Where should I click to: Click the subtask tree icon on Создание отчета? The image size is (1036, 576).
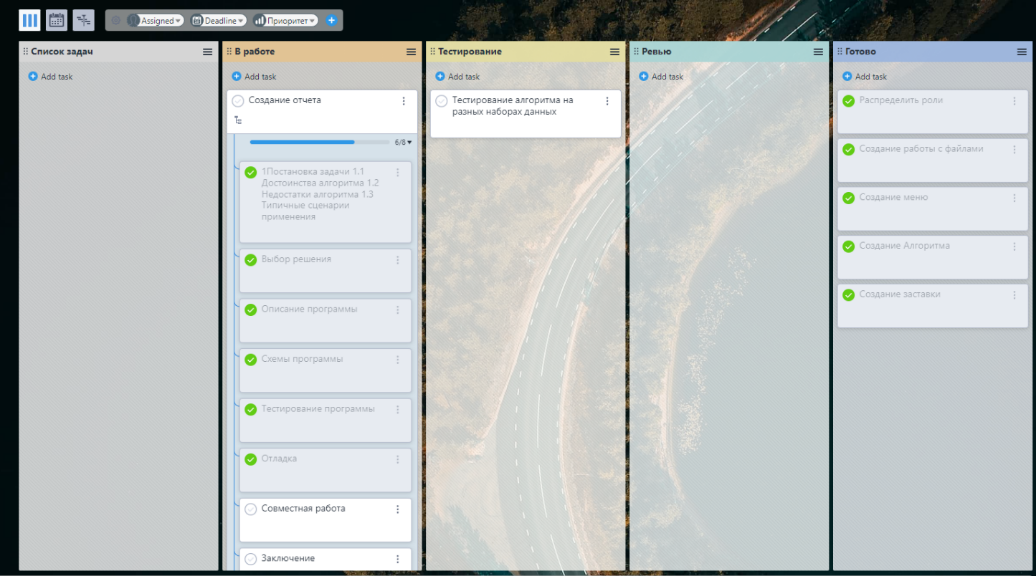(238, 120)
